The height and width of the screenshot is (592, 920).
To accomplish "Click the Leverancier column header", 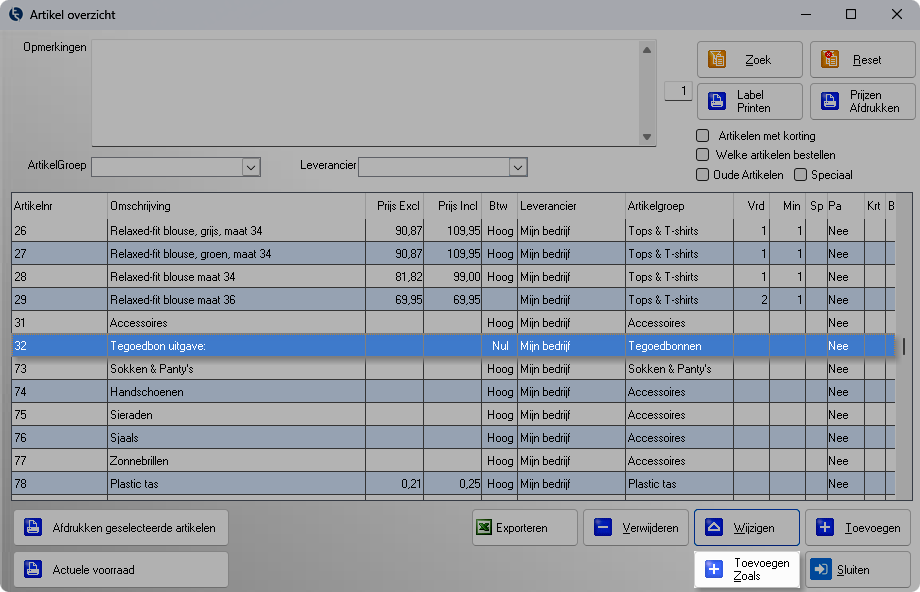I will coord(571,206).
